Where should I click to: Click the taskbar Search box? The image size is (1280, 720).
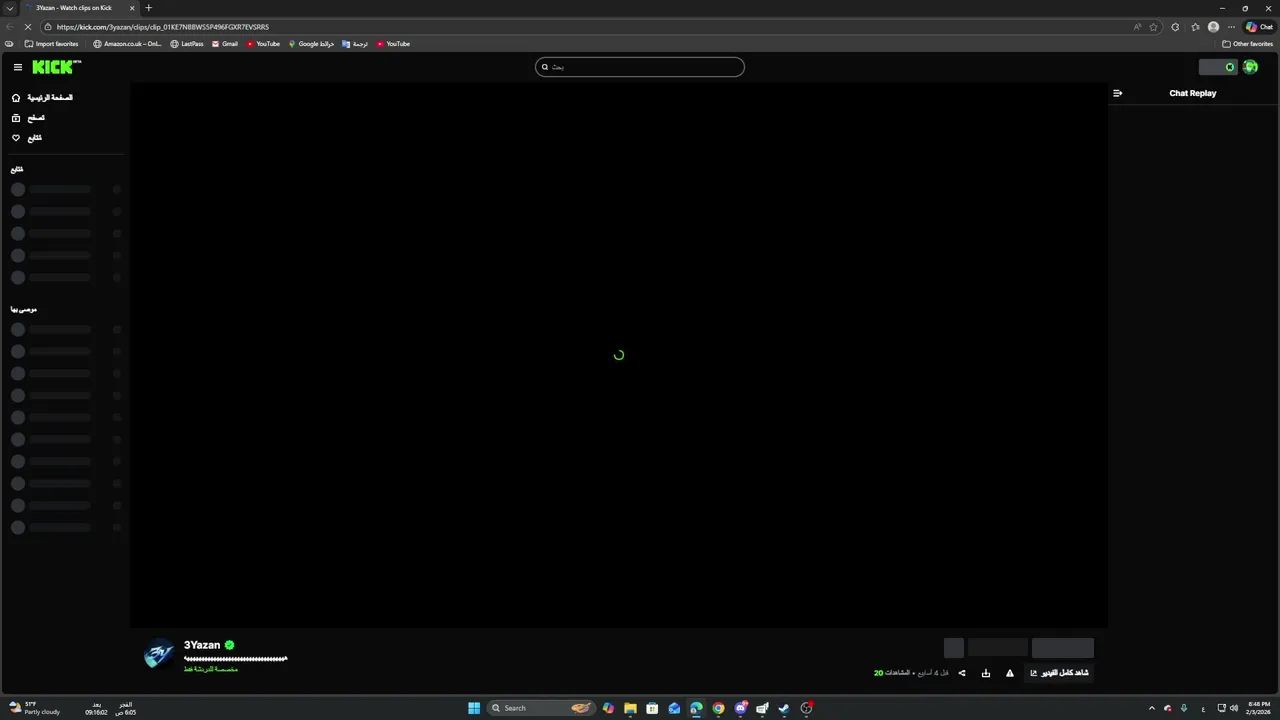(x=541, y=708)
